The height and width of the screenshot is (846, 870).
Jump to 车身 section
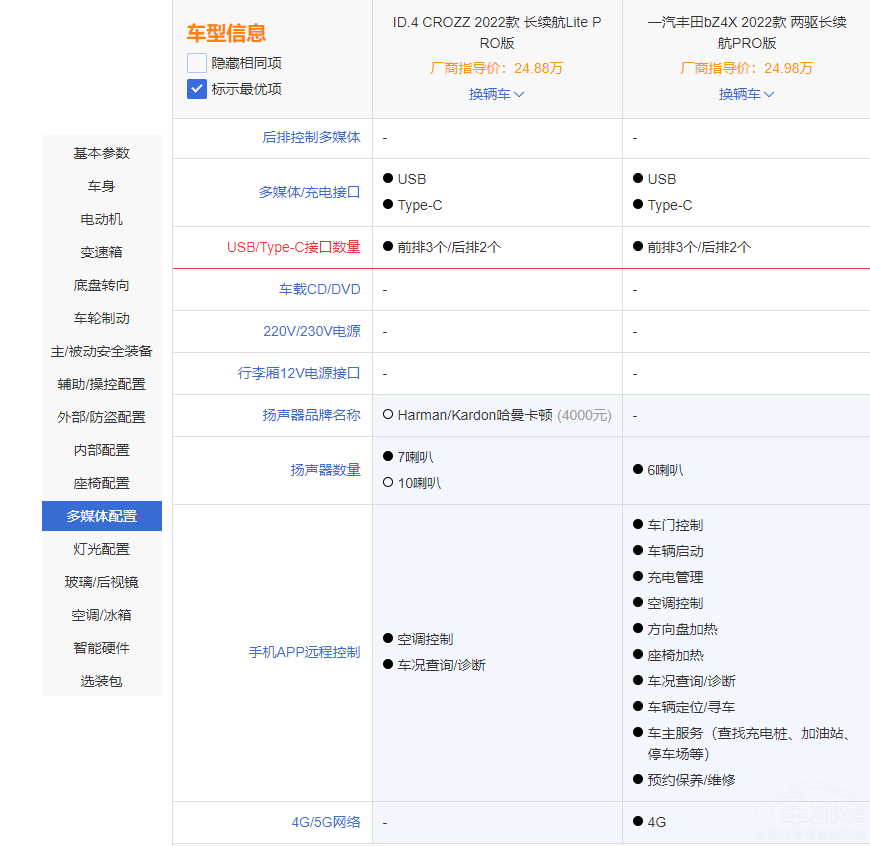click(x=101, y=186)
